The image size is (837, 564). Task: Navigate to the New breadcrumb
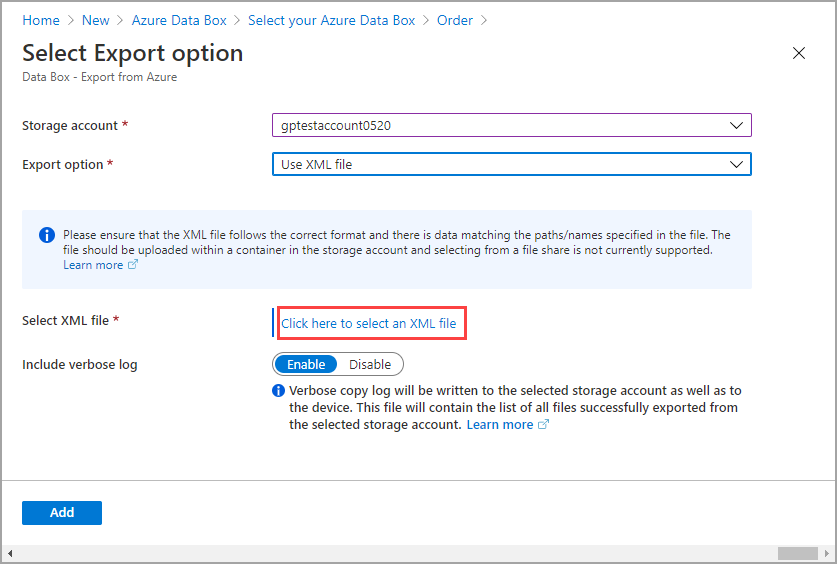click(96, 20)
